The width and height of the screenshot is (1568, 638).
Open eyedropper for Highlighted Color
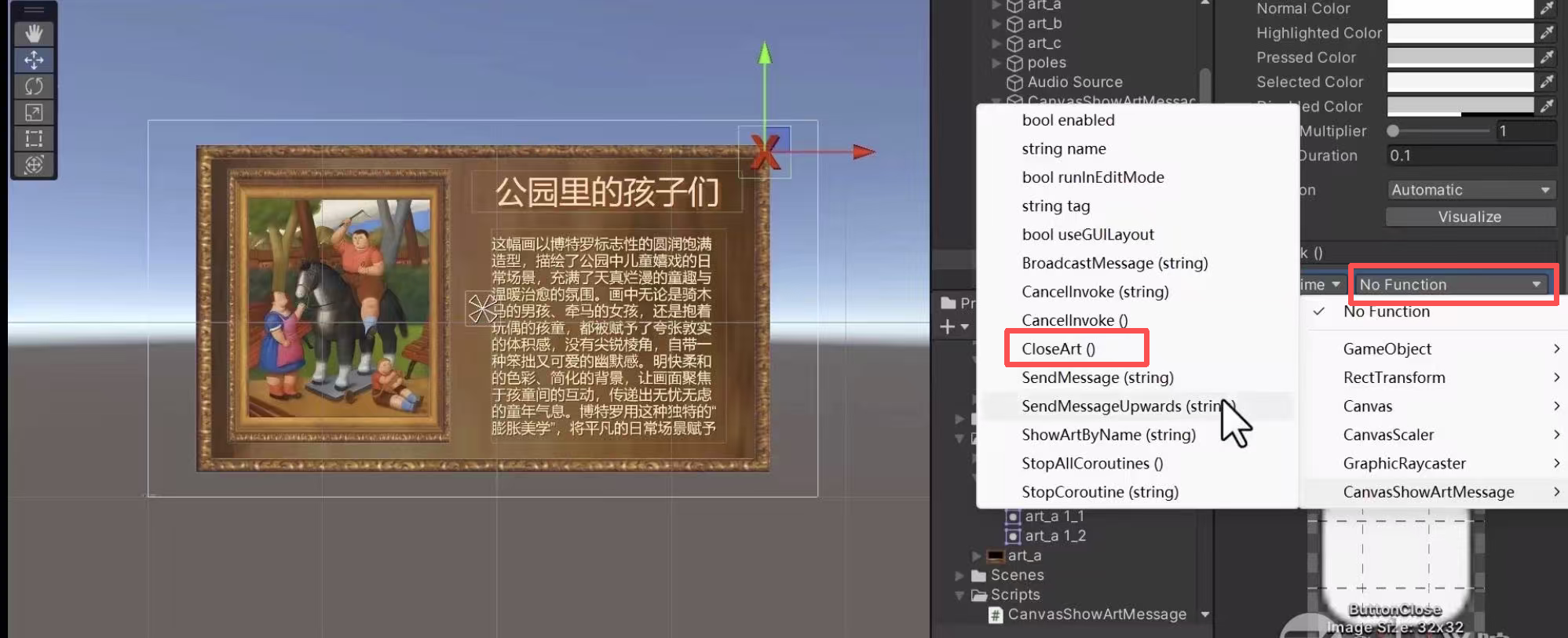(1546, 33)
